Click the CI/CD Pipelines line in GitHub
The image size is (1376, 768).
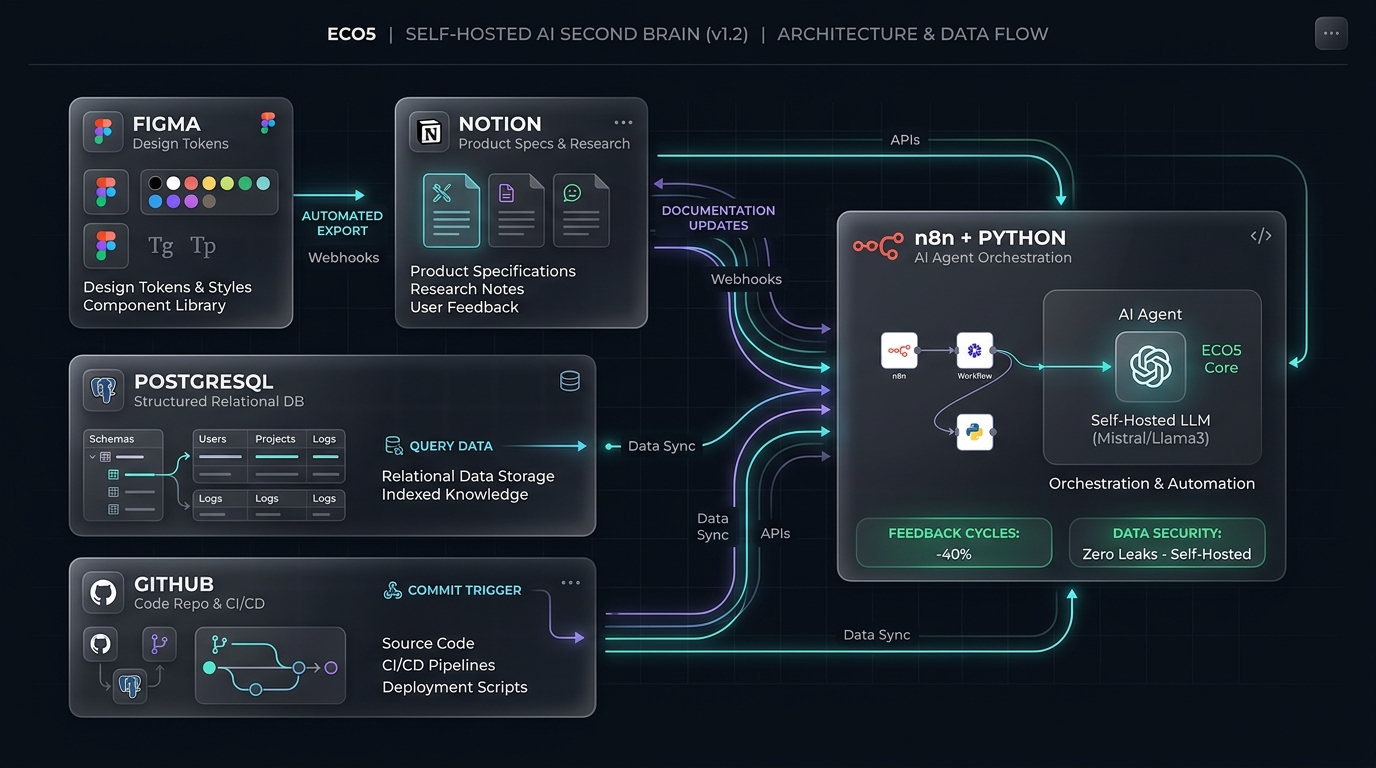pyautogui.click(x=438, y=665)
